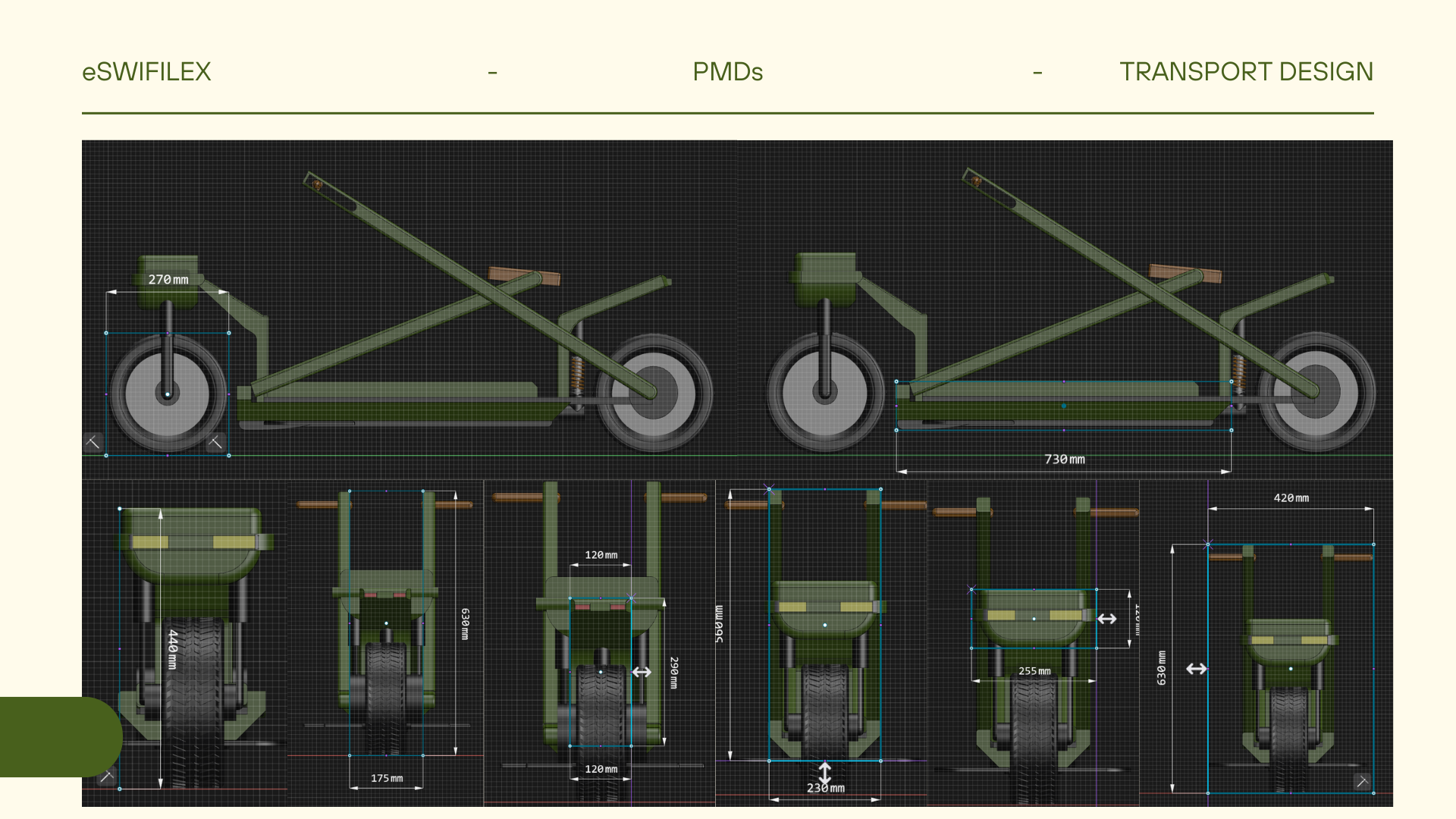The height and width of the screenshot is (819, 1456).
Task: Select the 230 mm dimension label
Action: (825, 789)
